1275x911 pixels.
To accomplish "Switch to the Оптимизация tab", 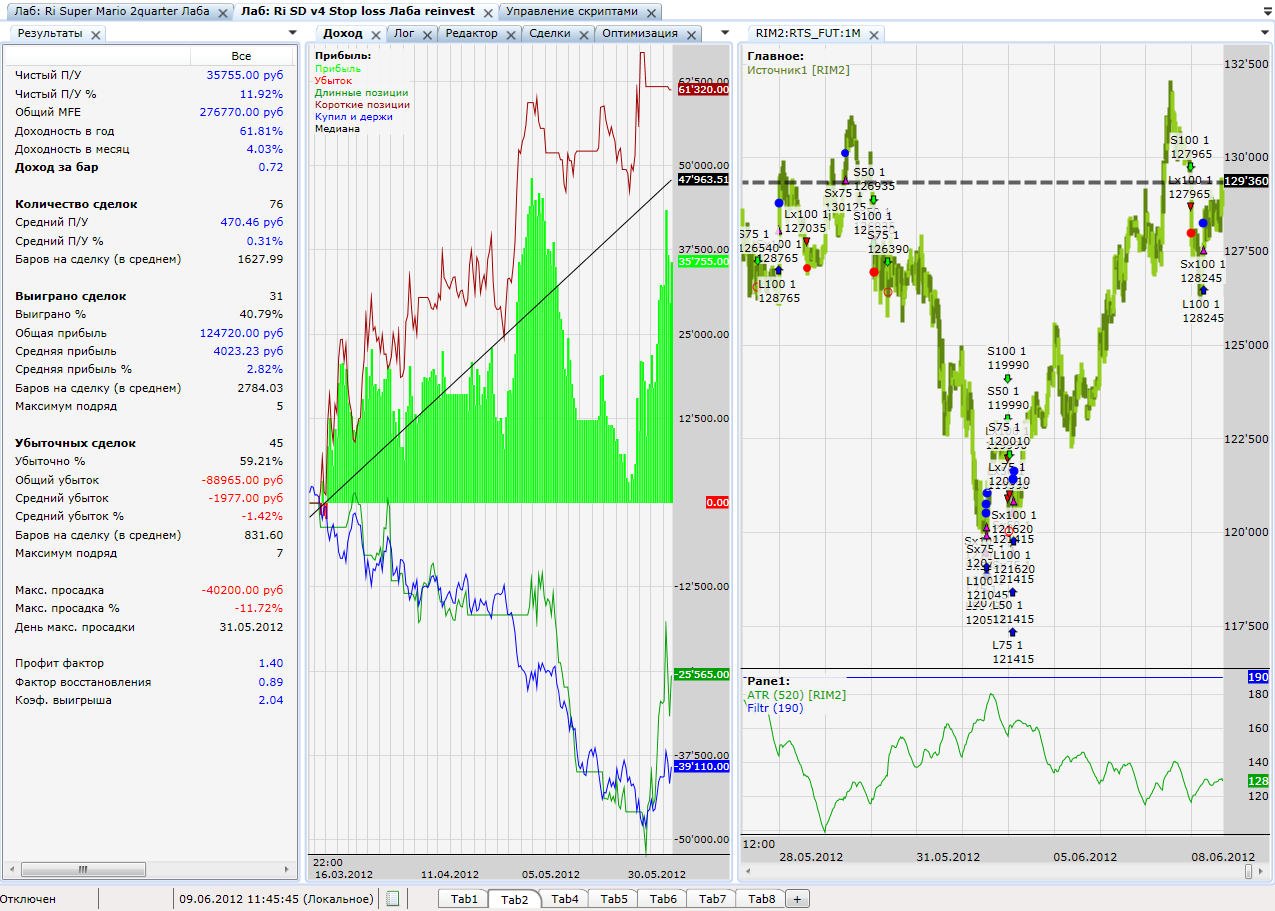I will tap(639, 33).
